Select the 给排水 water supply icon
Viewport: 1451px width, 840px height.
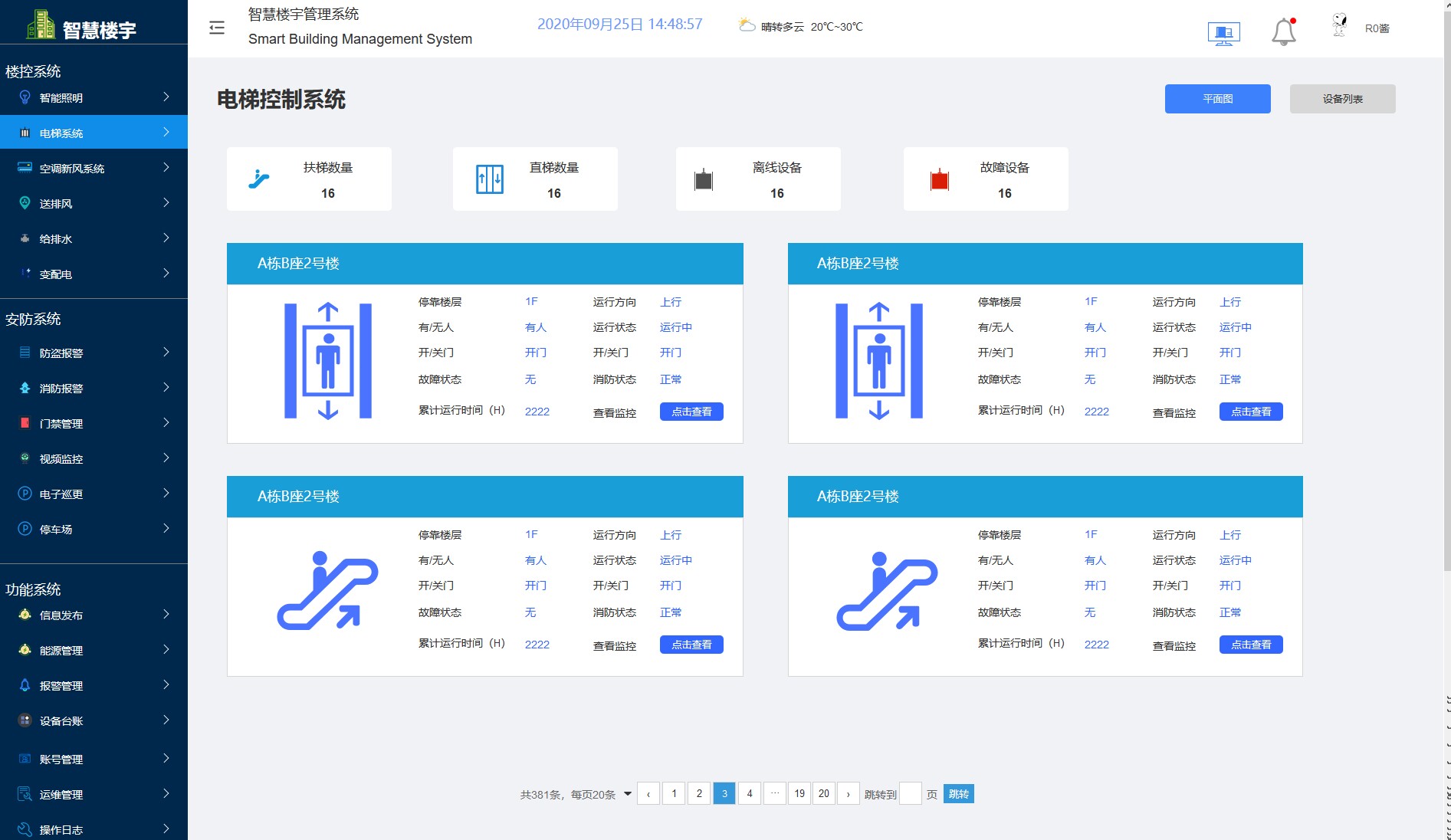[x=24, y=238]
